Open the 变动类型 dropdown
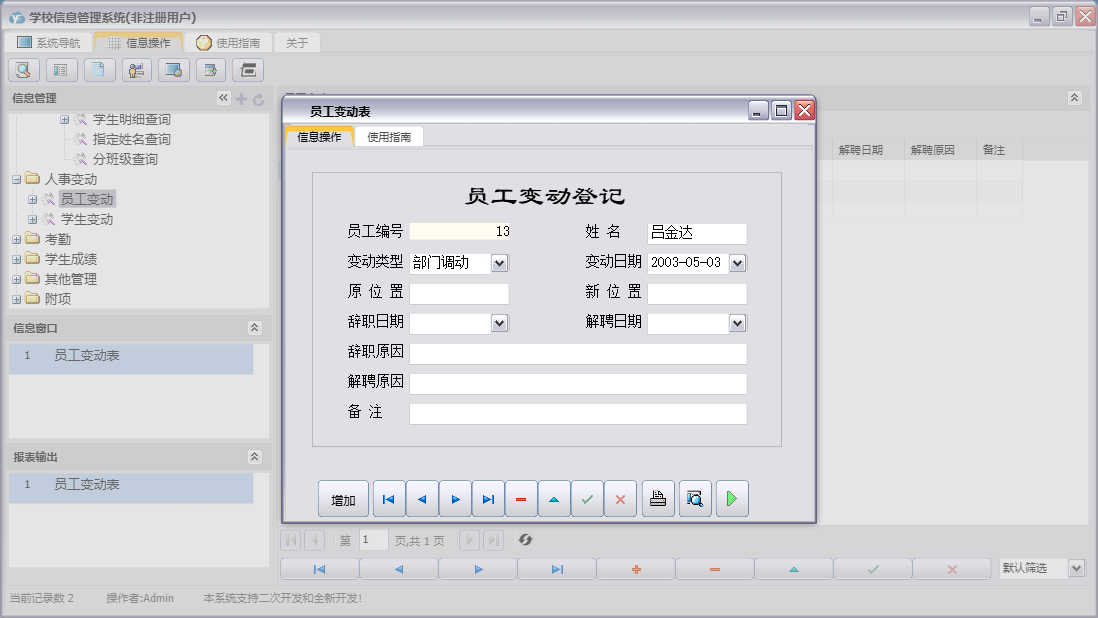Viewport: 1098px width, 618px height. [500, 263]
